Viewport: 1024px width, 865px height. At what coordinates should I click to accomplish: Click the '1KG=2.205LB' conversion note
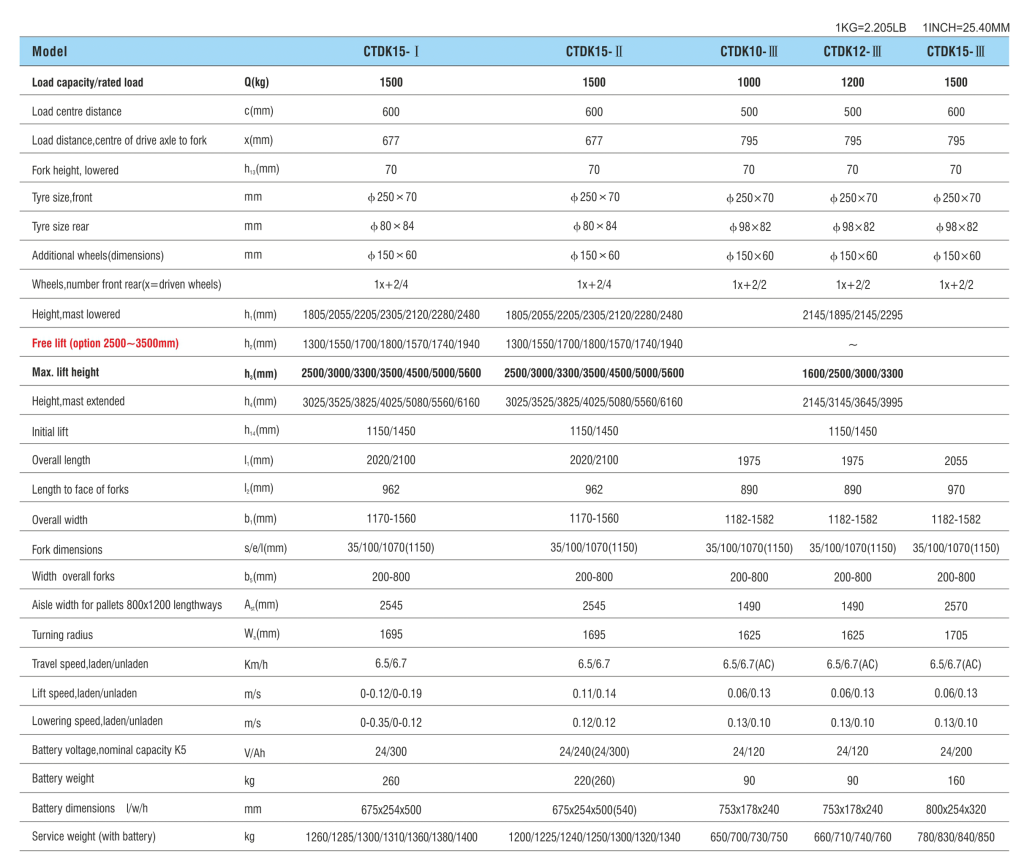[871, 27]
